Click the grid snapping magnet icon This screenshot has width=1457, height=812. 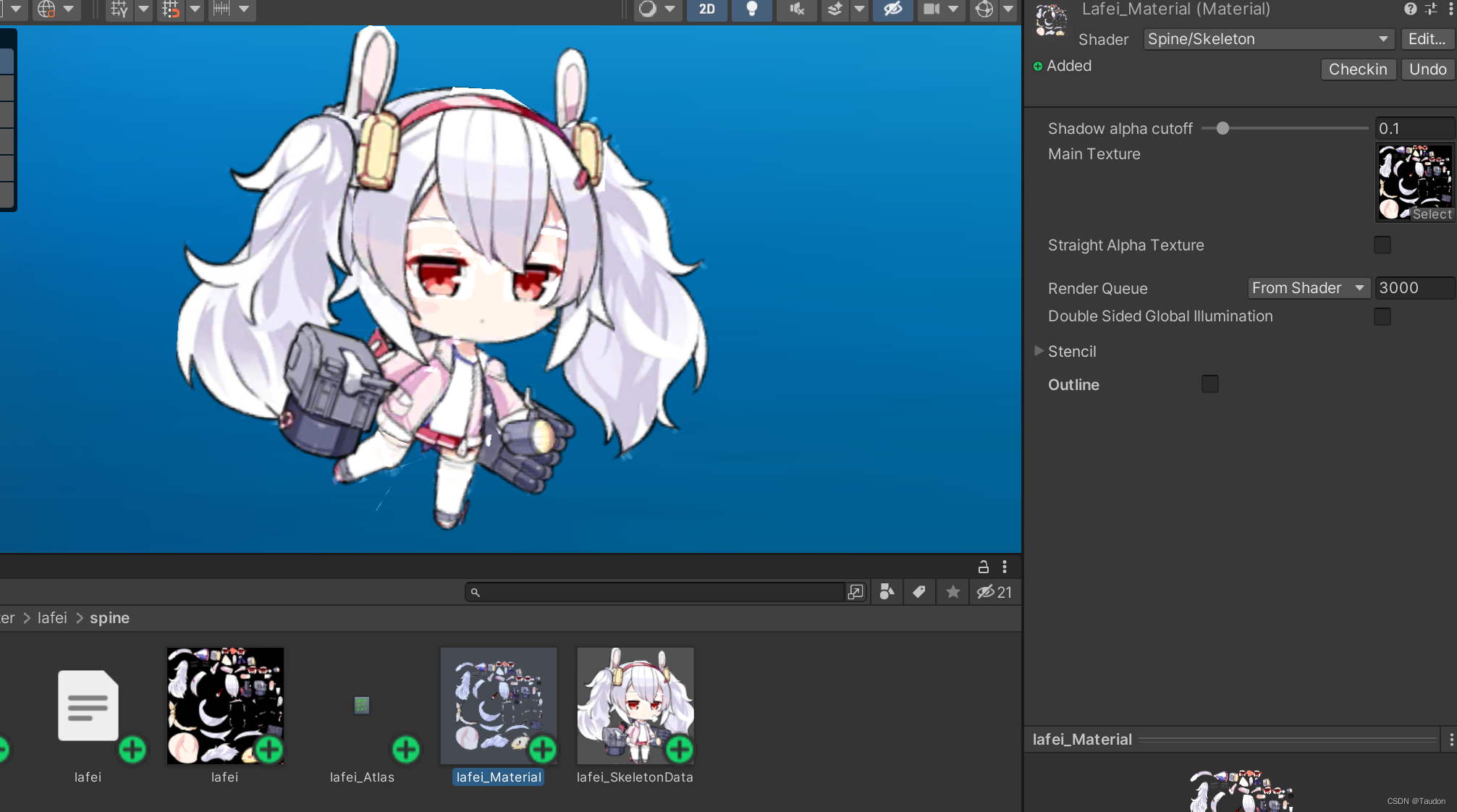coord(170,9)
